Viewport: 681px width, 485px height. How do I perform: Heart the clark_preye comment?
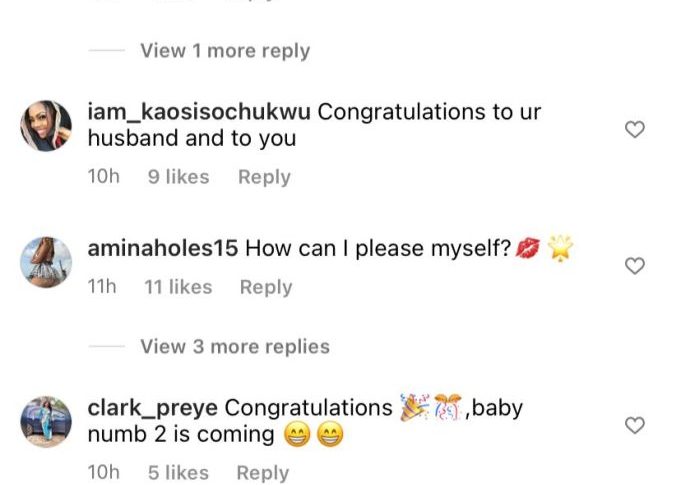(634, 426)
